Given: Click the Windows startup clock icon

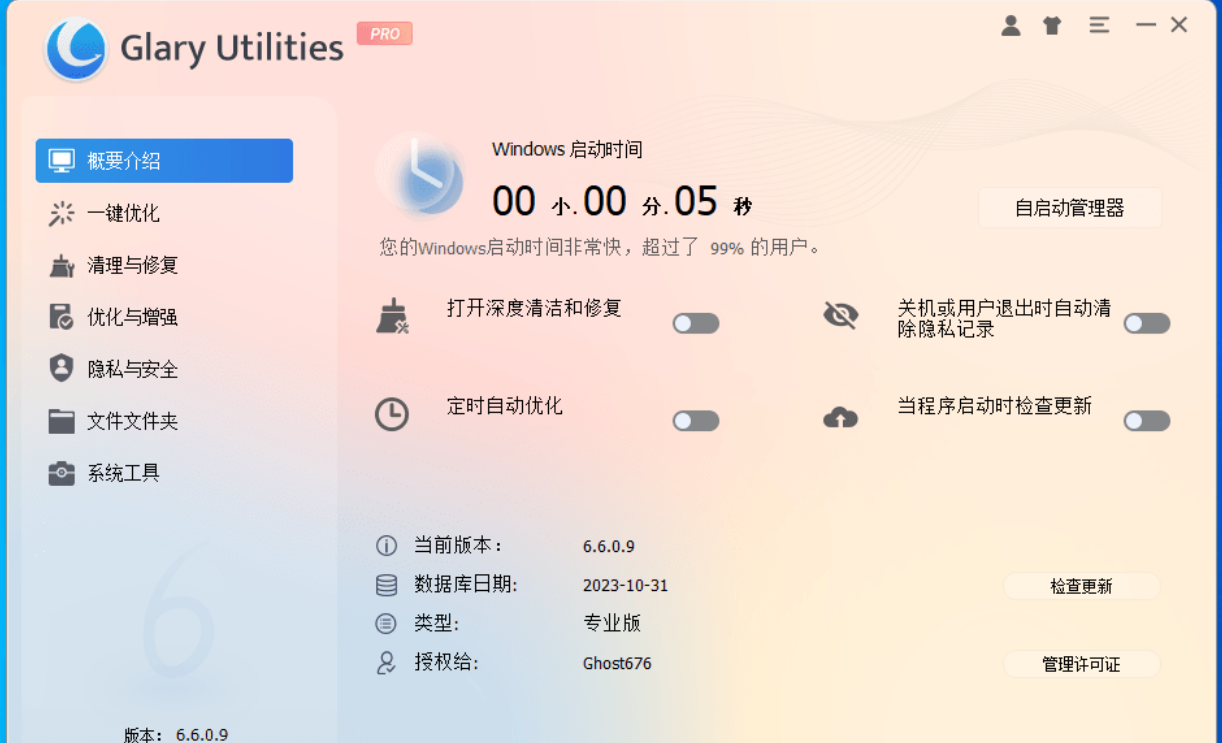Looking at the screenshot, I should tap(420, 175).
